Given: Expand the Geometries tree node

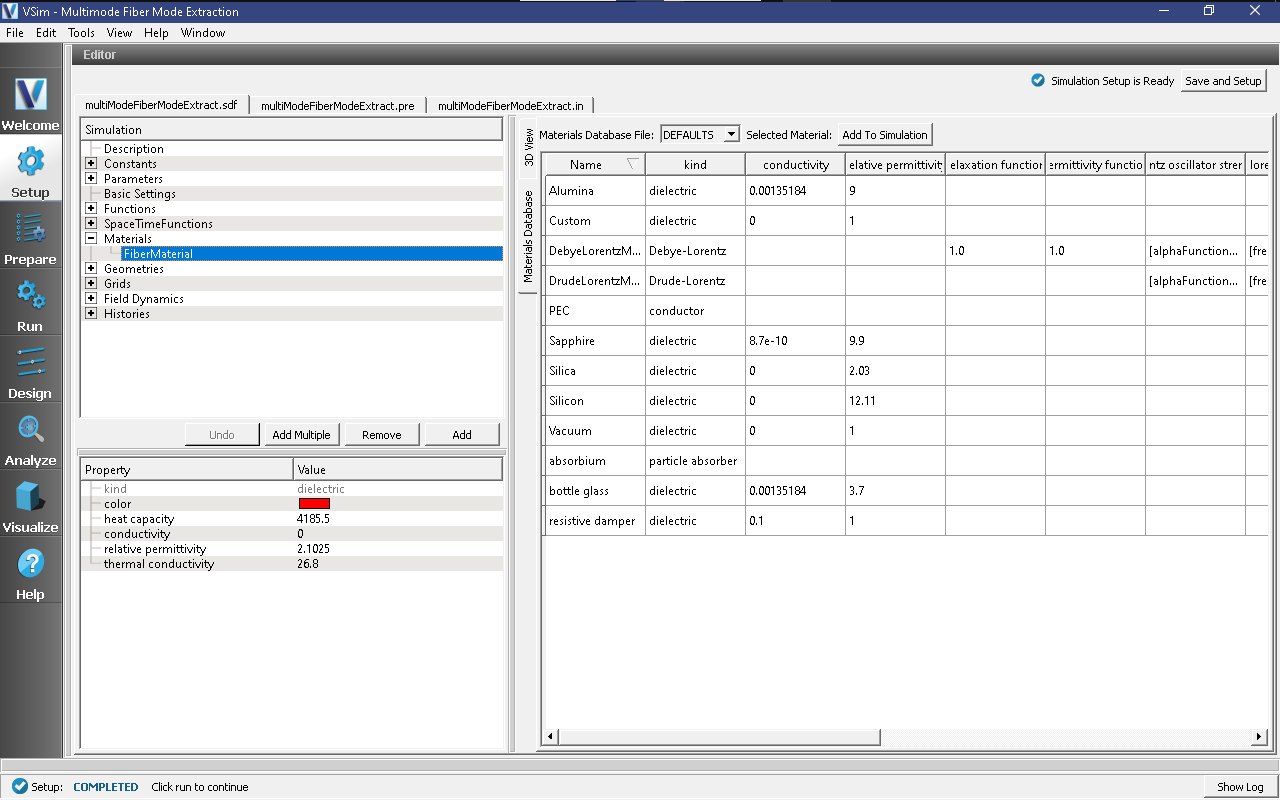Looking at the screenshot, I should tap(91, 269).
